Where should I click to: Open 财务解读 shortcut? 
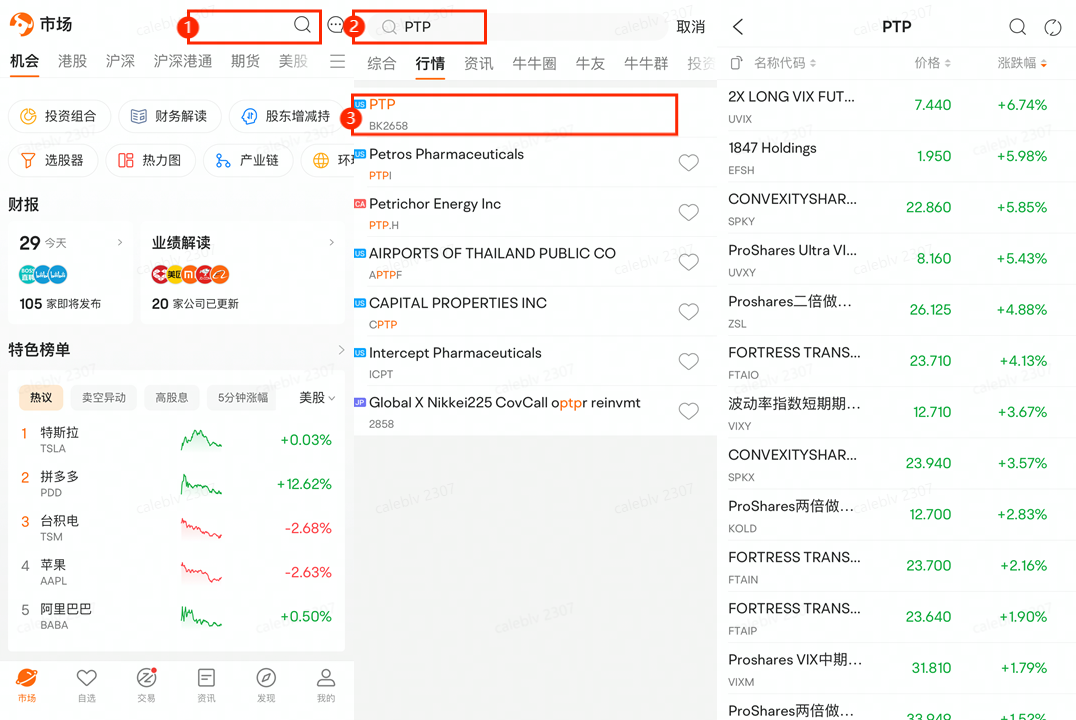coord(169,116)
